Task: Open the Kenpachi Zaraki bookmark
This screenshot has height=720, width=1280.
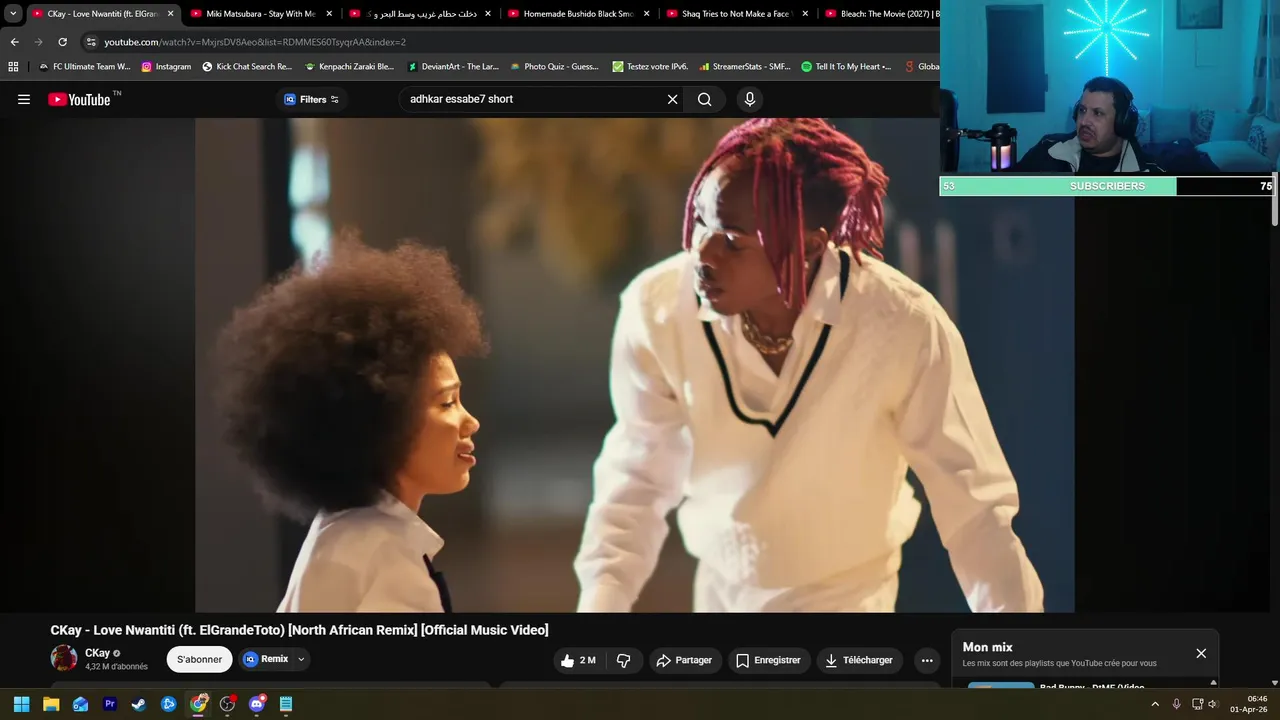Action: 349,67
